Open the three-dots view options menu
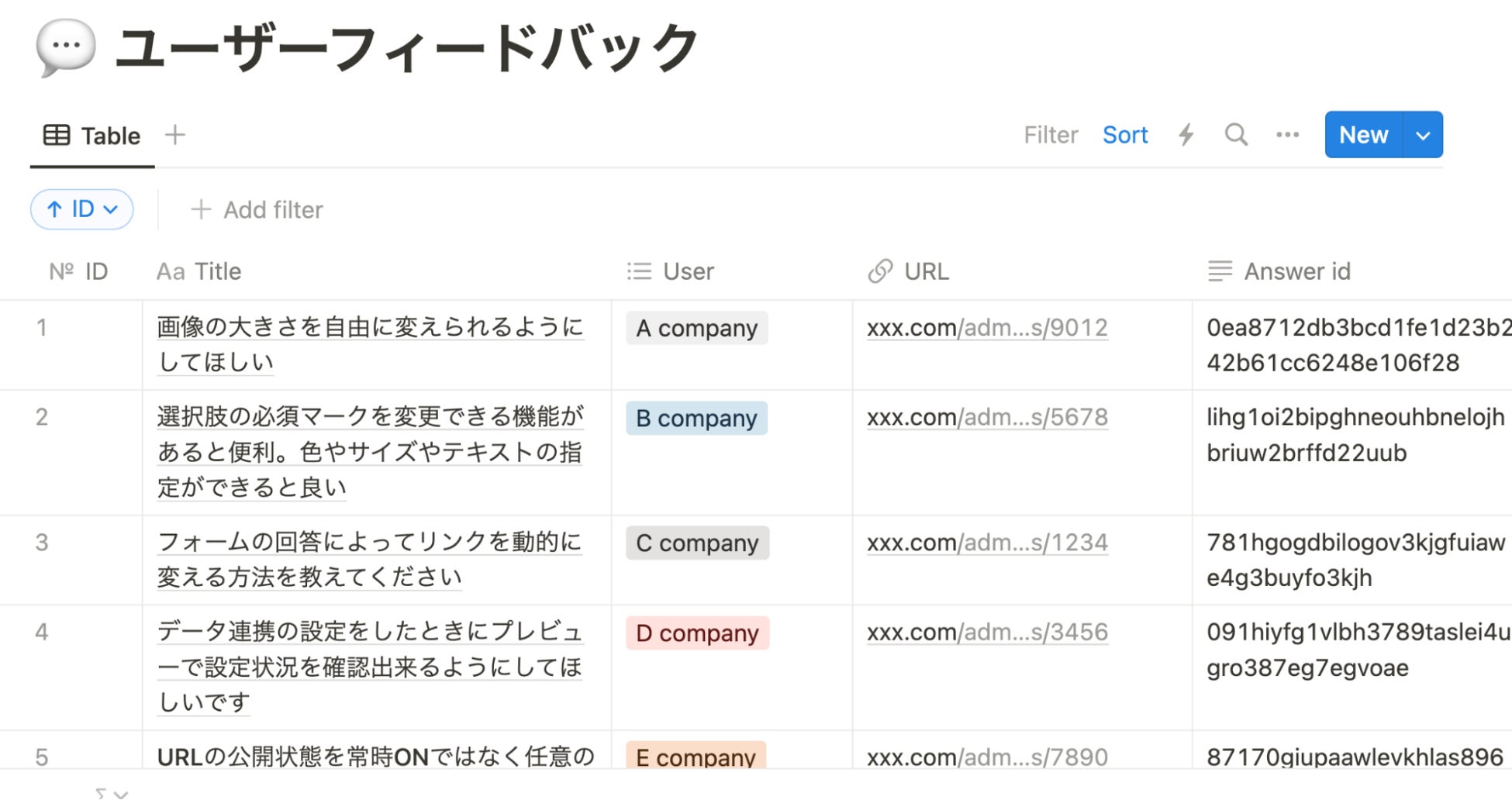Viewport: 1512px width, 800px height. click(1287, 135)
